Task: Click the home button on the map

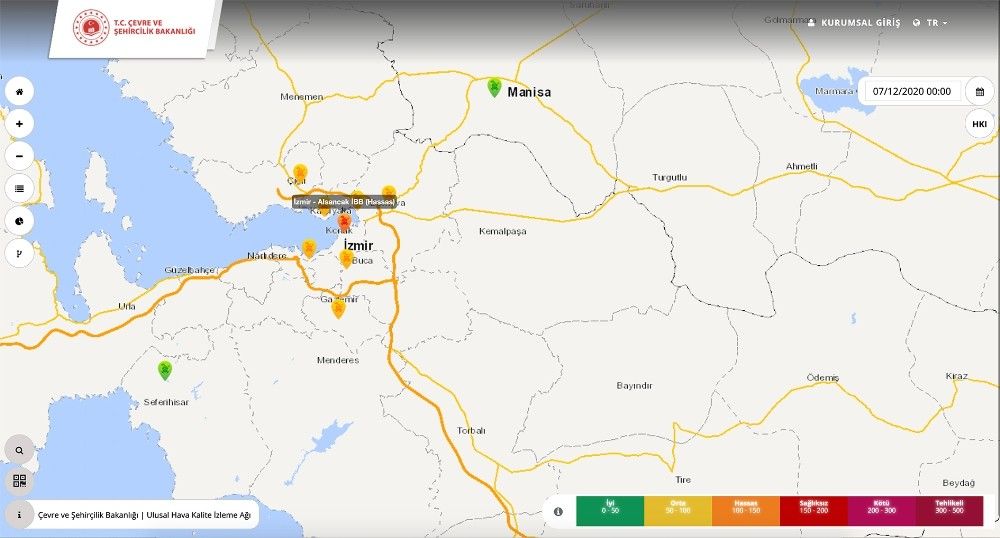Action: point(19,92)
